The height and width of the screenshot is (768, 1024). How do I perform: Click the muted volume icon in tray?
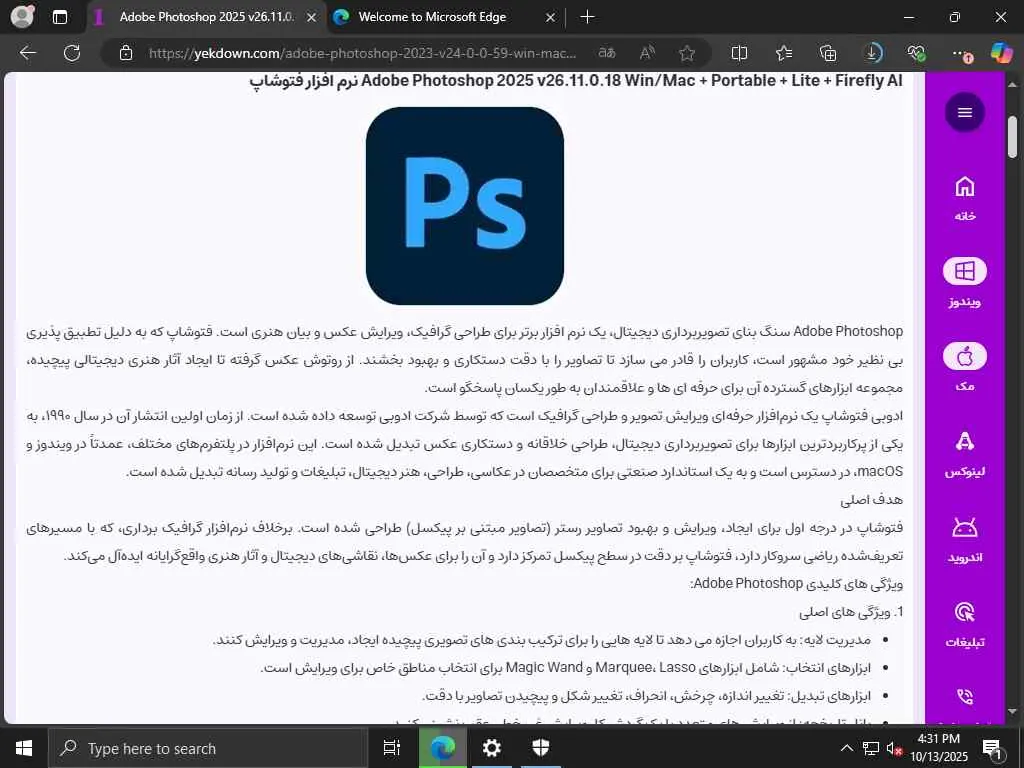point(894,748)
